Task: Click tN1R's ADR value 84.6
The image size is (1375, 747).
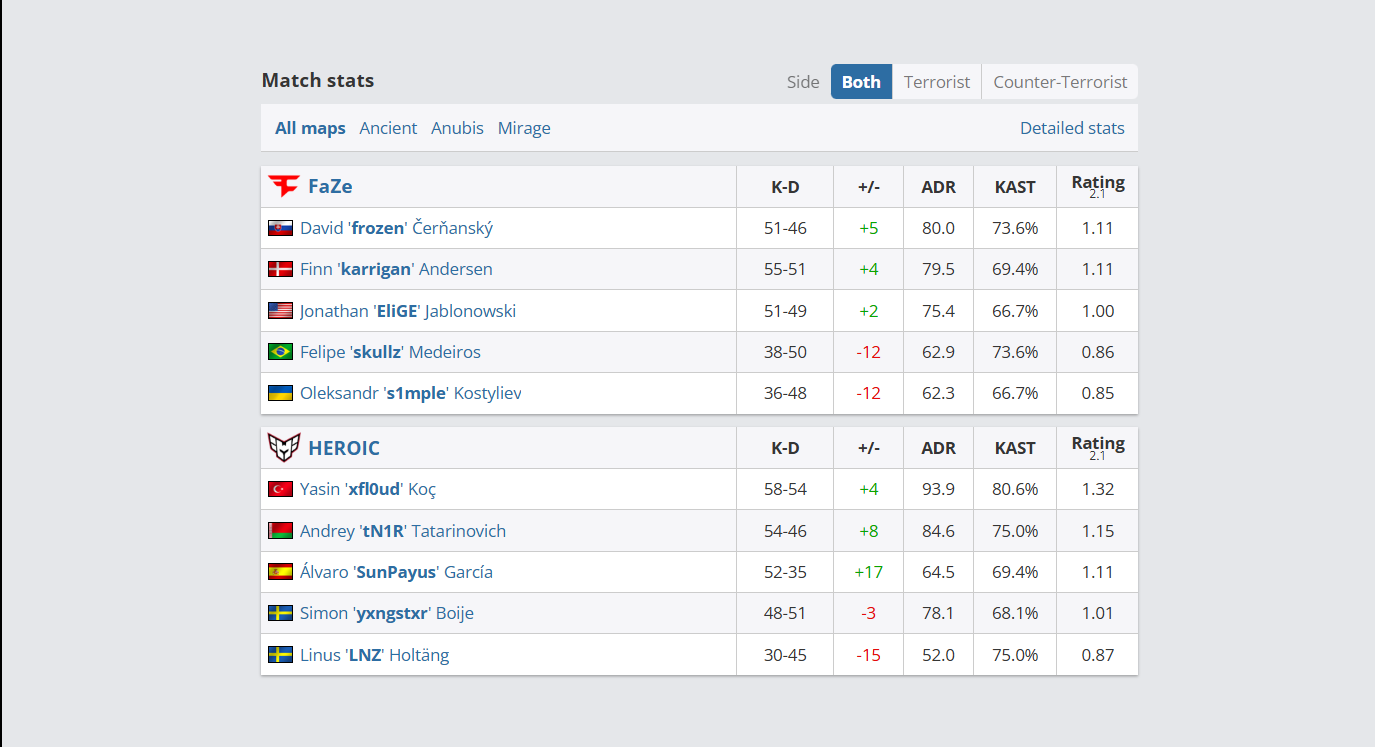Action: 938,531
